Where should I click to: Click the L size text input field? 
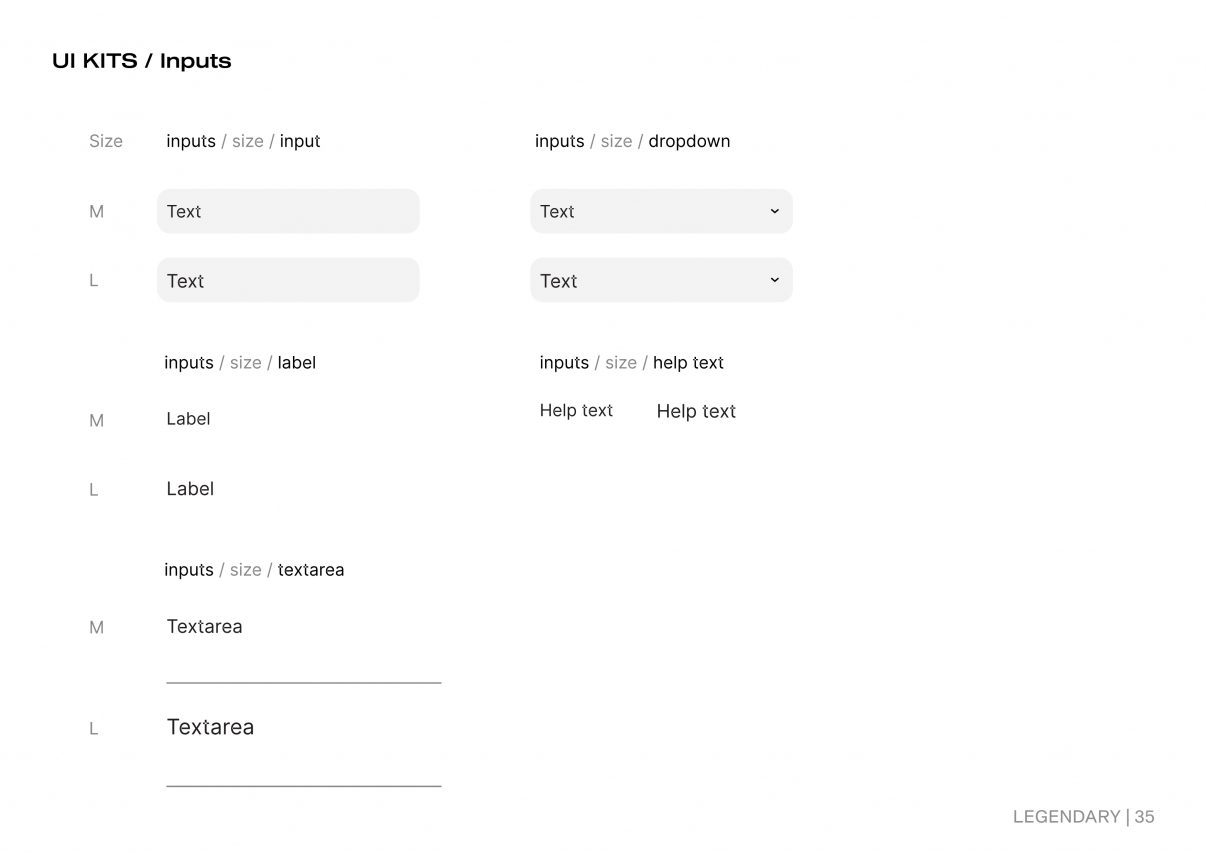click(288, 280)
